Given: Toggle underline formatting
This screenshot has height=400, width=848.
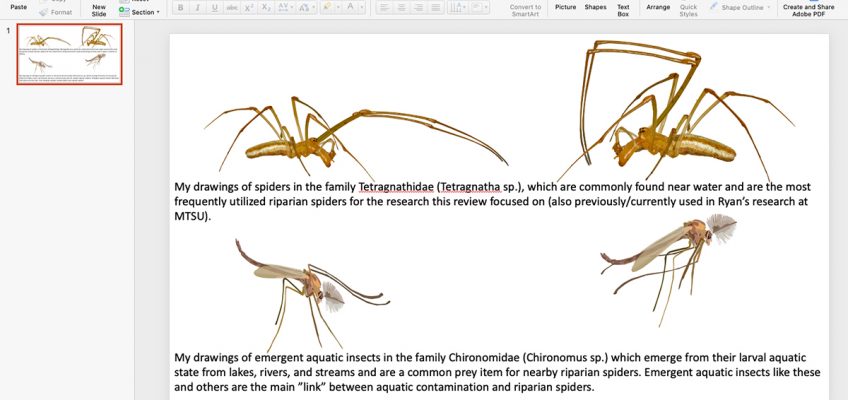Looking at the screenshot, I should (214, 8).
